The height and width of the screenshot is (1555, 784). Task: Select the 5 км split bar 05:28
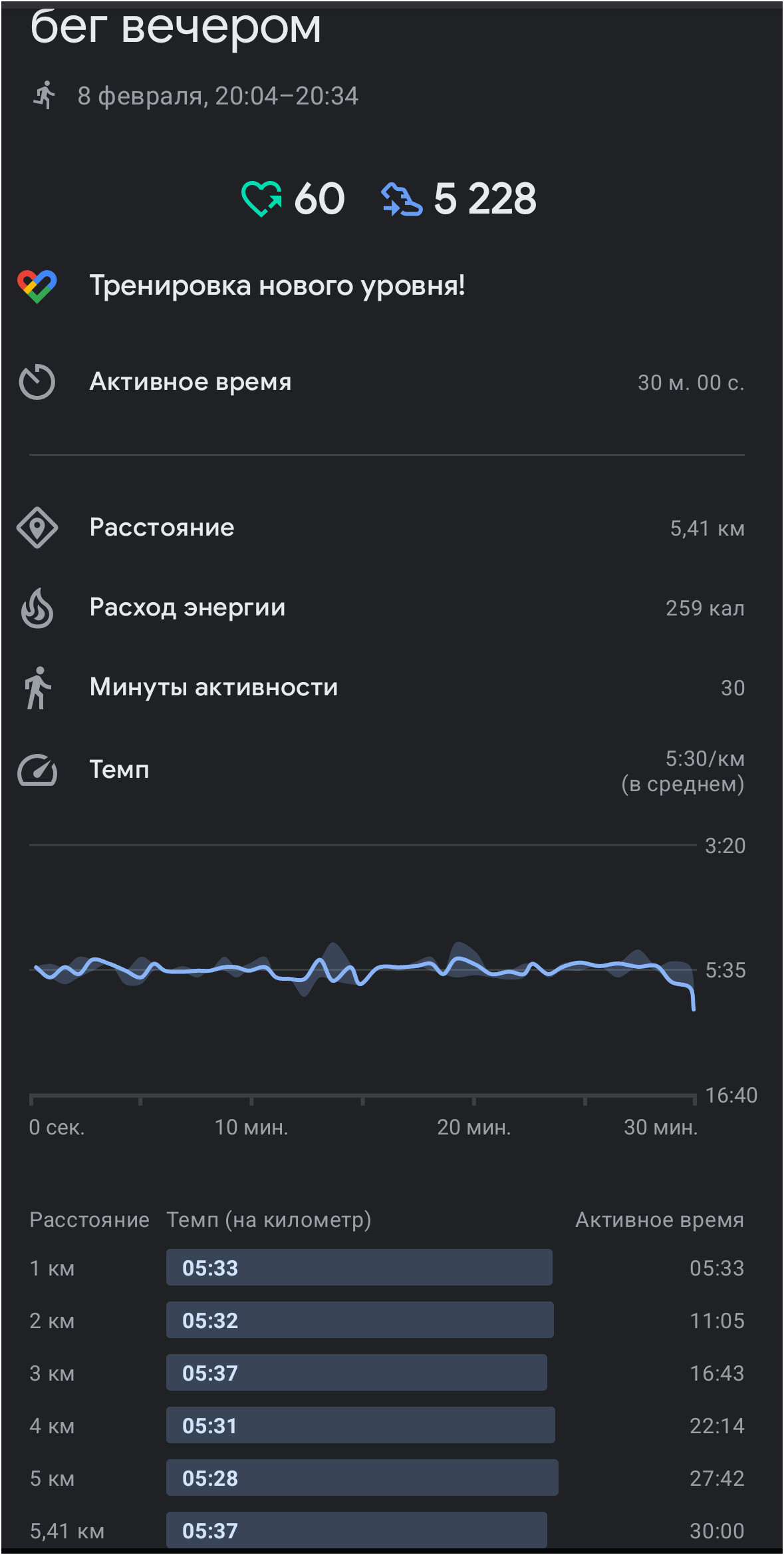pos(362,1478)
